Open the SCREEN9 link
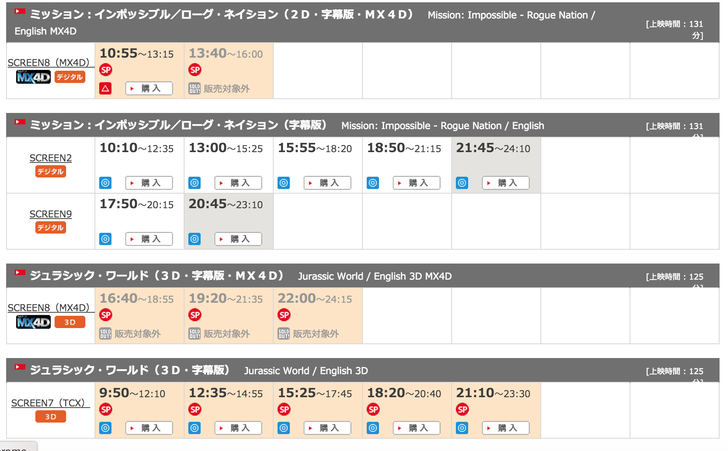Screen dimensions: 728x451 point(51,214)
